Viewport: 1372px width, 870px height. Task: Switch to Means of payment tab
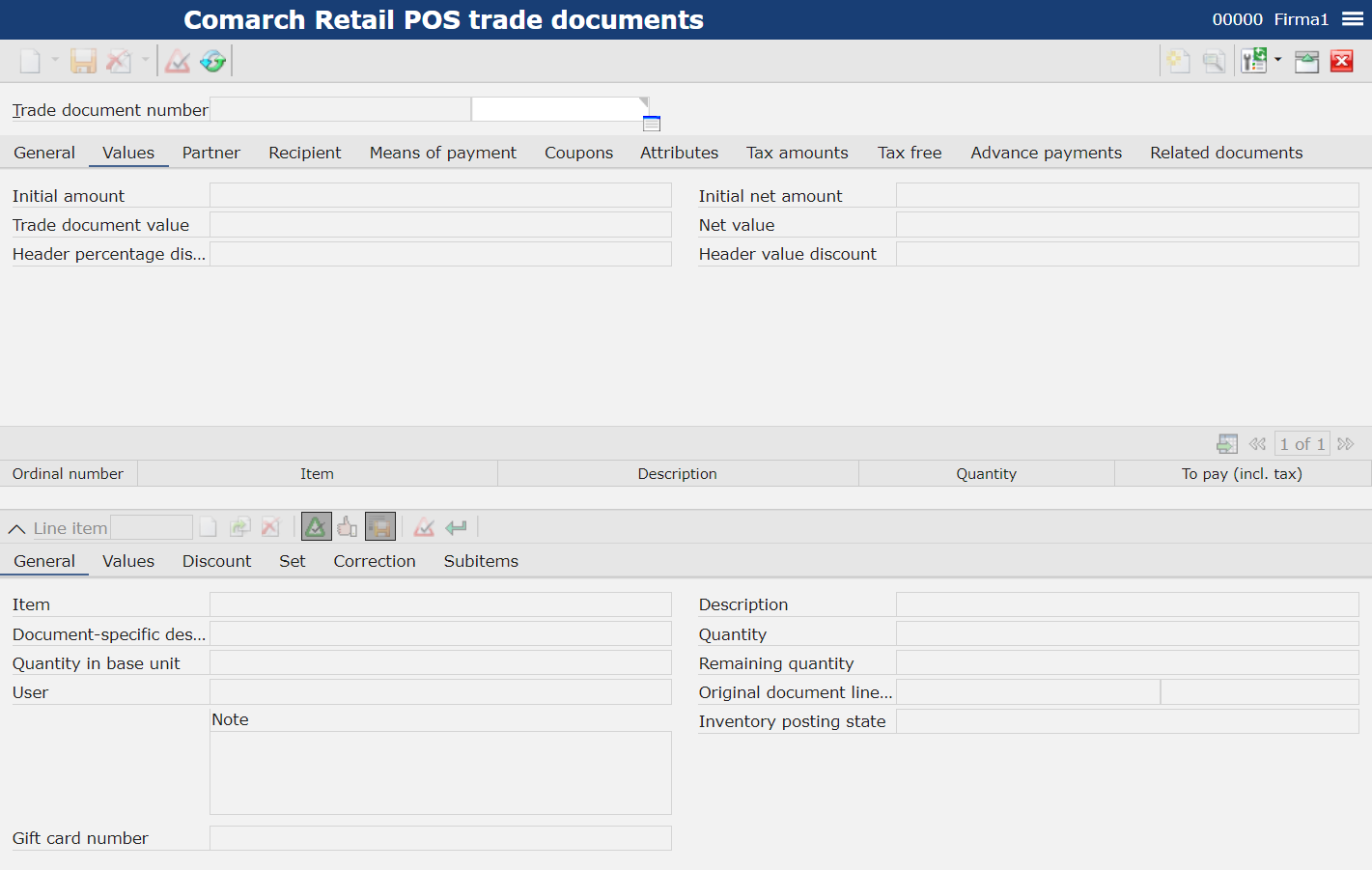click(x=443, y=153)
